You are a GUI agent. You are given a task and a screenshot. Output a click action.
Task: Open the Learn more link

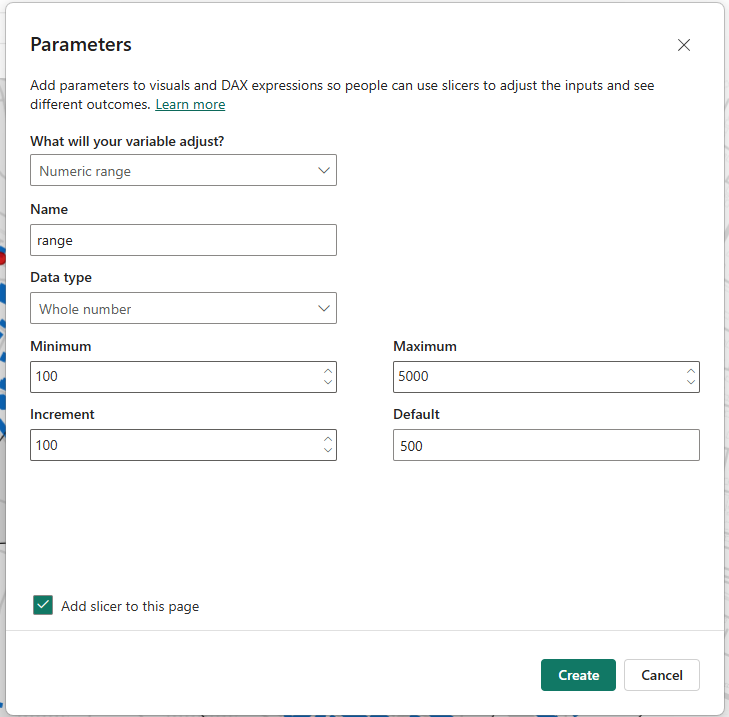(190, 105)
